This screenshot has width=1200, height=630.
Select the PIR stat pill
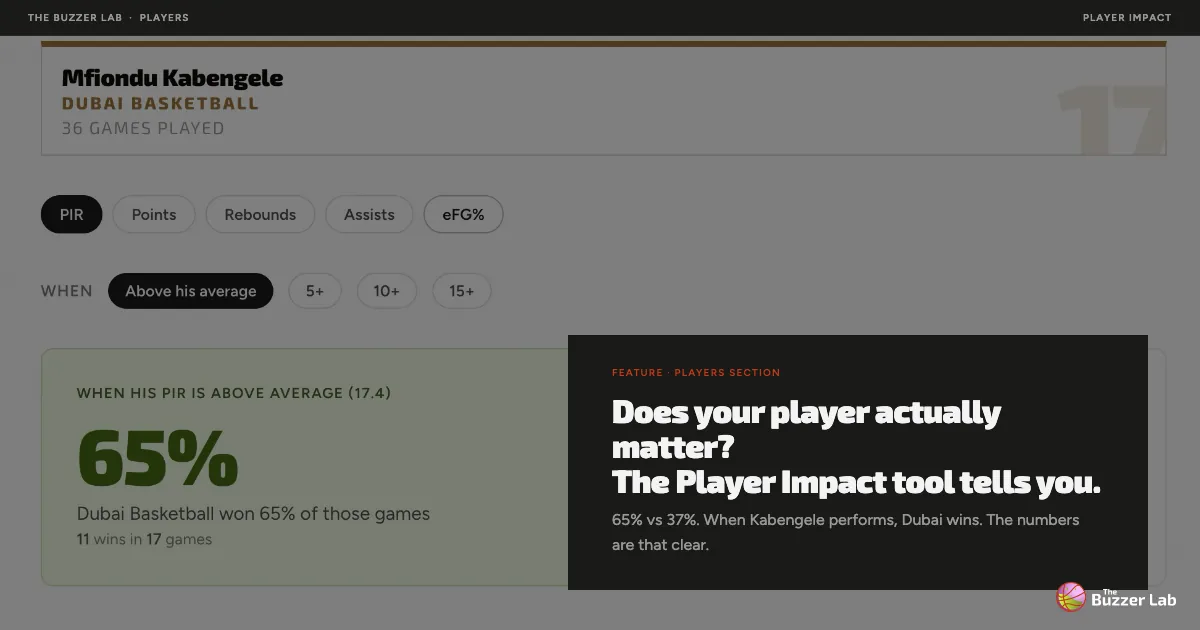(71, 214)
